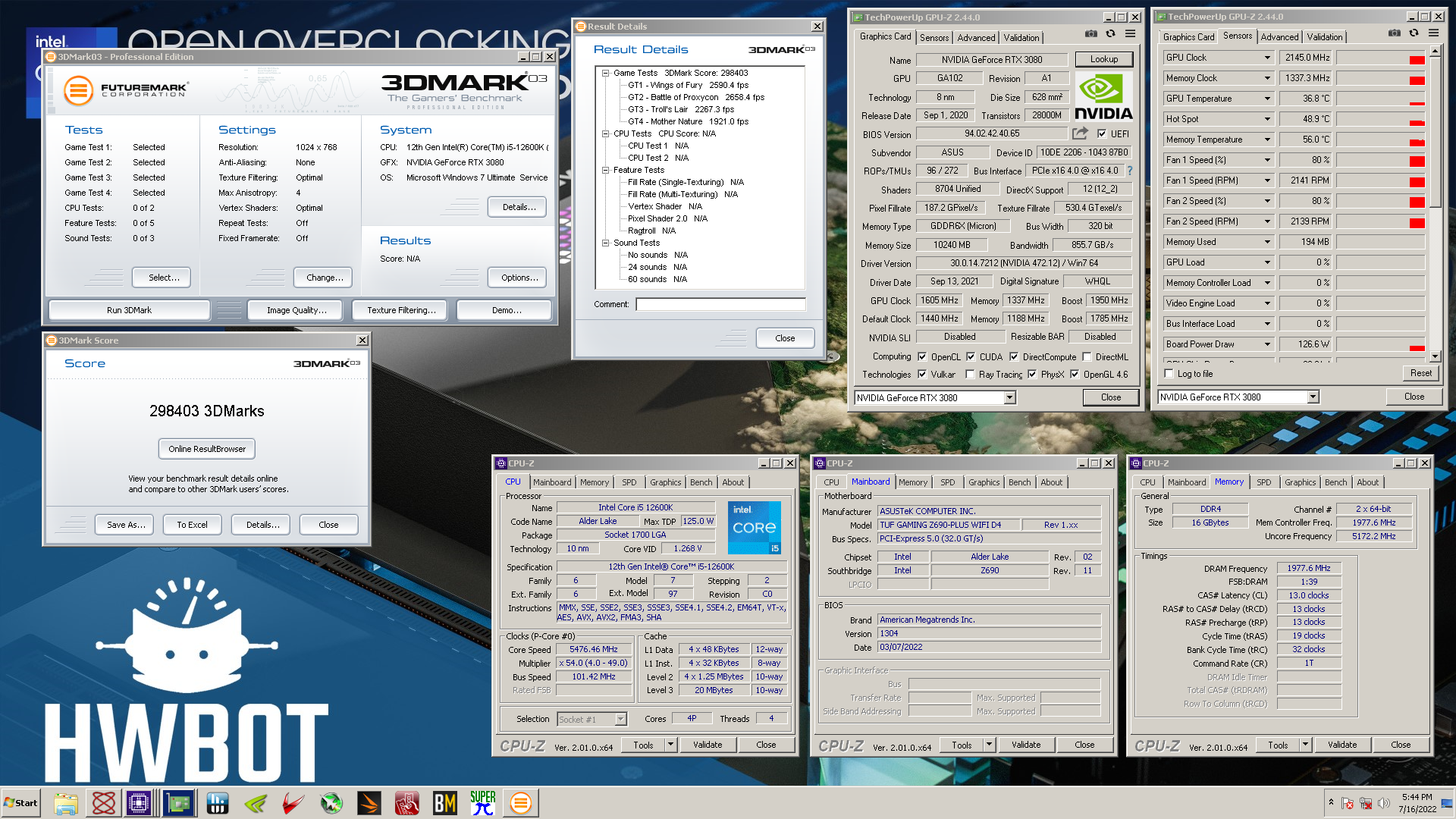The height and width of the screenshot is (819, 1456).
Task: Refresh the GPU-Z Graphics Card window
Action: (x=1110, y=34)
